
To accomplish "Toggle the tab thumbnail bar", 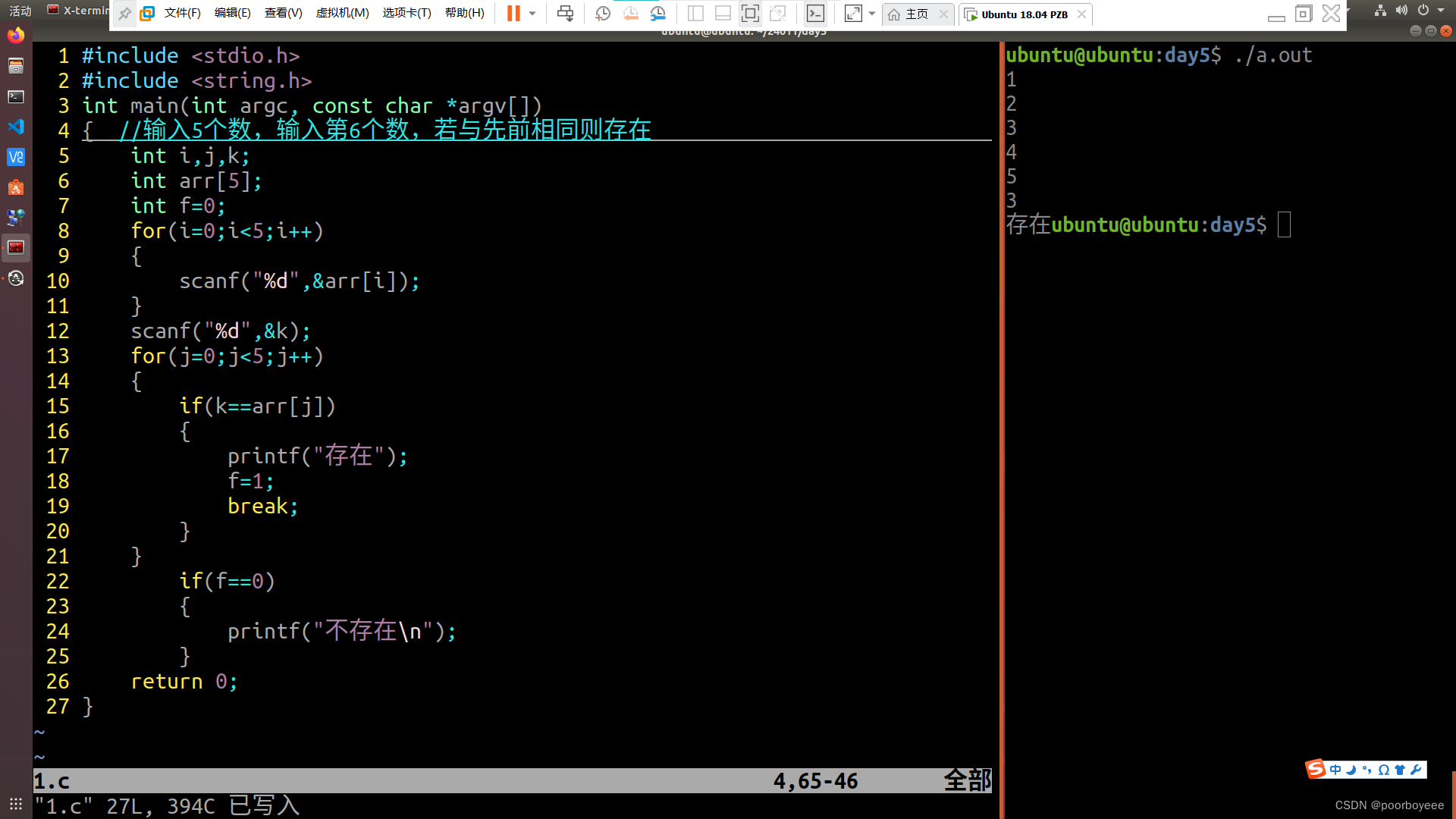I will [722, 13].
